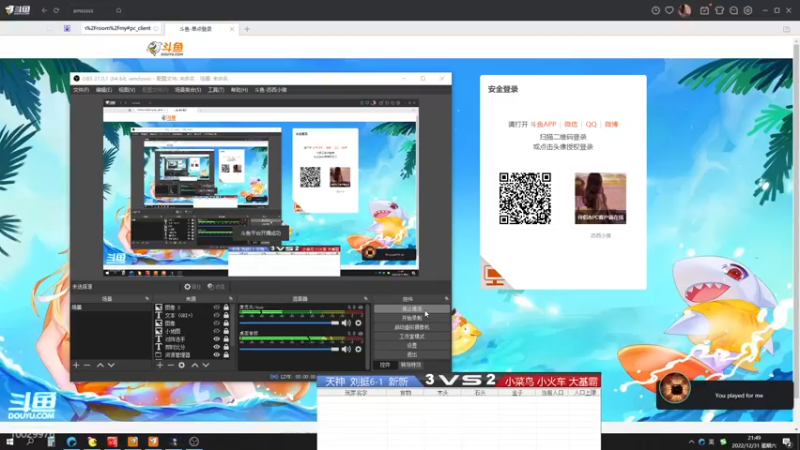Toggle visibility of the 图像 2 source

(x=217, y=307)
